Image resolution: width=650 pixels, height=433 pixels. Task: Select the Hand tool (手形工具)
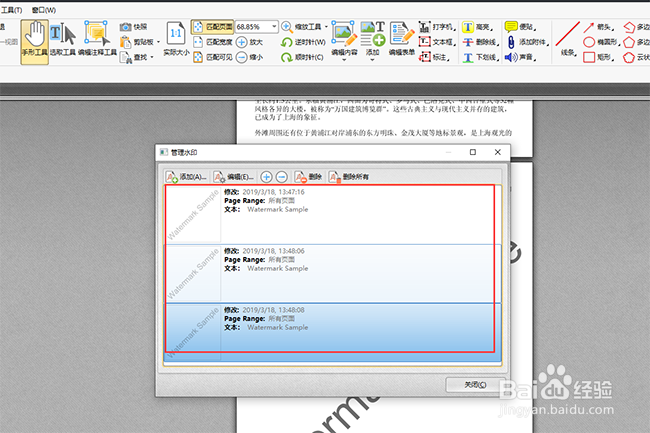35,42
